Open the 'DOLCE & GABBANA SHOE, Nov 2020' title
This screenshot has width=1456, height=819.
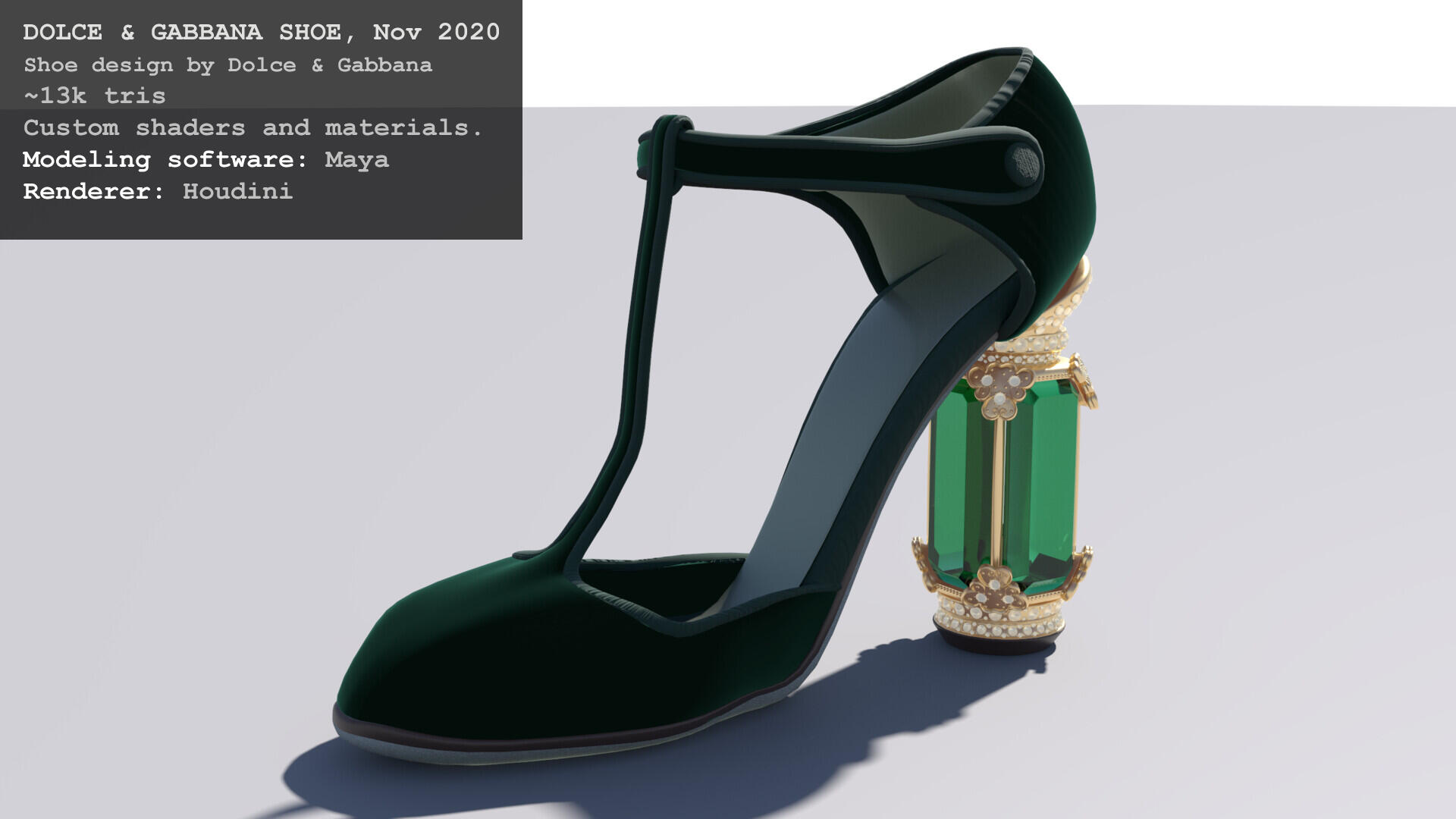[261, 32]
